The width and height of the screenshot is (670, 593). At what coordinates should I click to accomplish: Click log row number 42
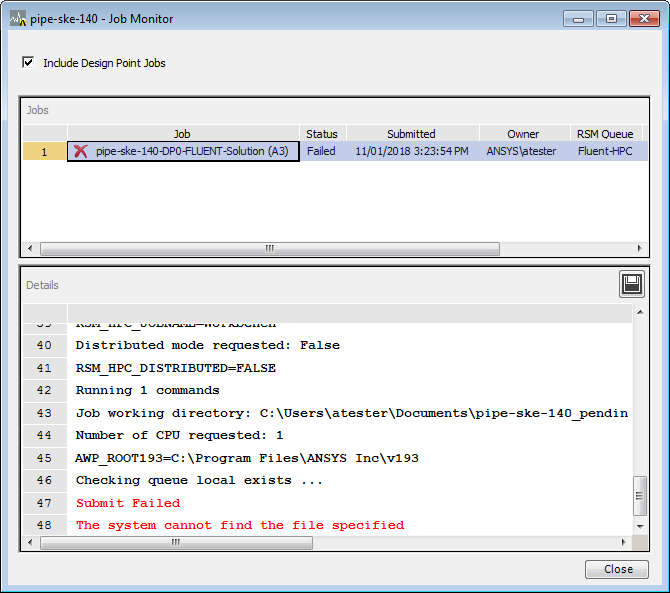coord(44,390)
